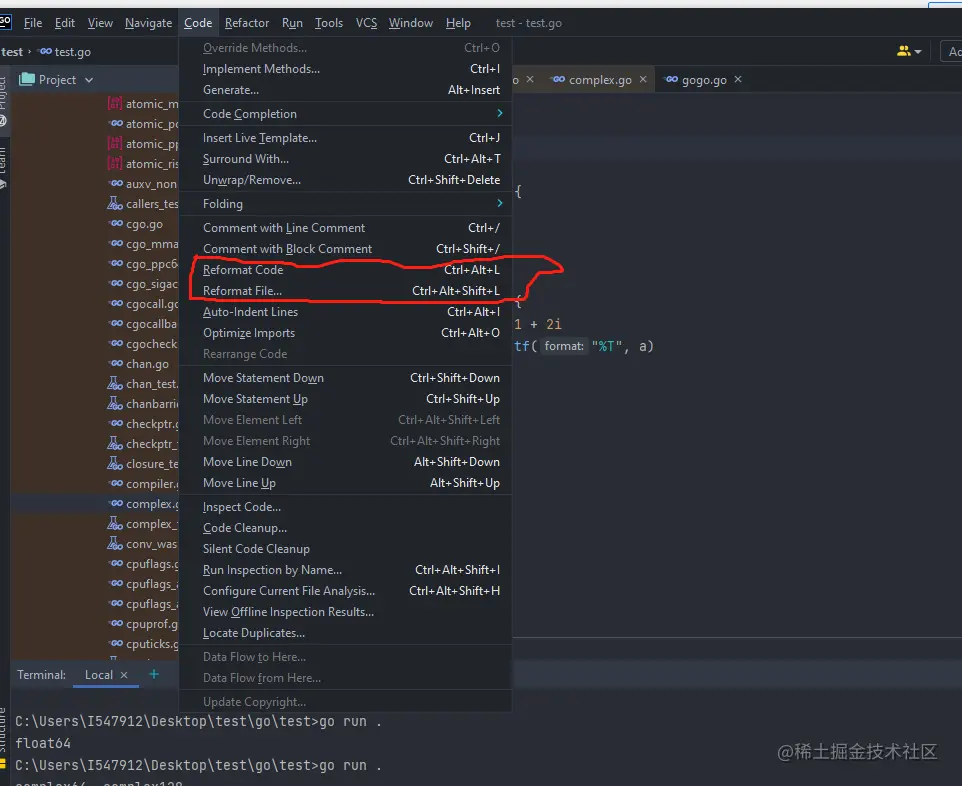This screenshot has height=786, width=962.
Task: Select Insert Live Template entry
Action: pos(346,137)
